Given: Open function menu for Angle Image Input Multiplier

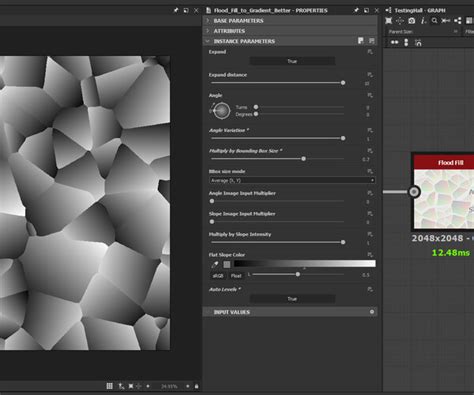Looking at the screenshot, I should click(370, 193).
